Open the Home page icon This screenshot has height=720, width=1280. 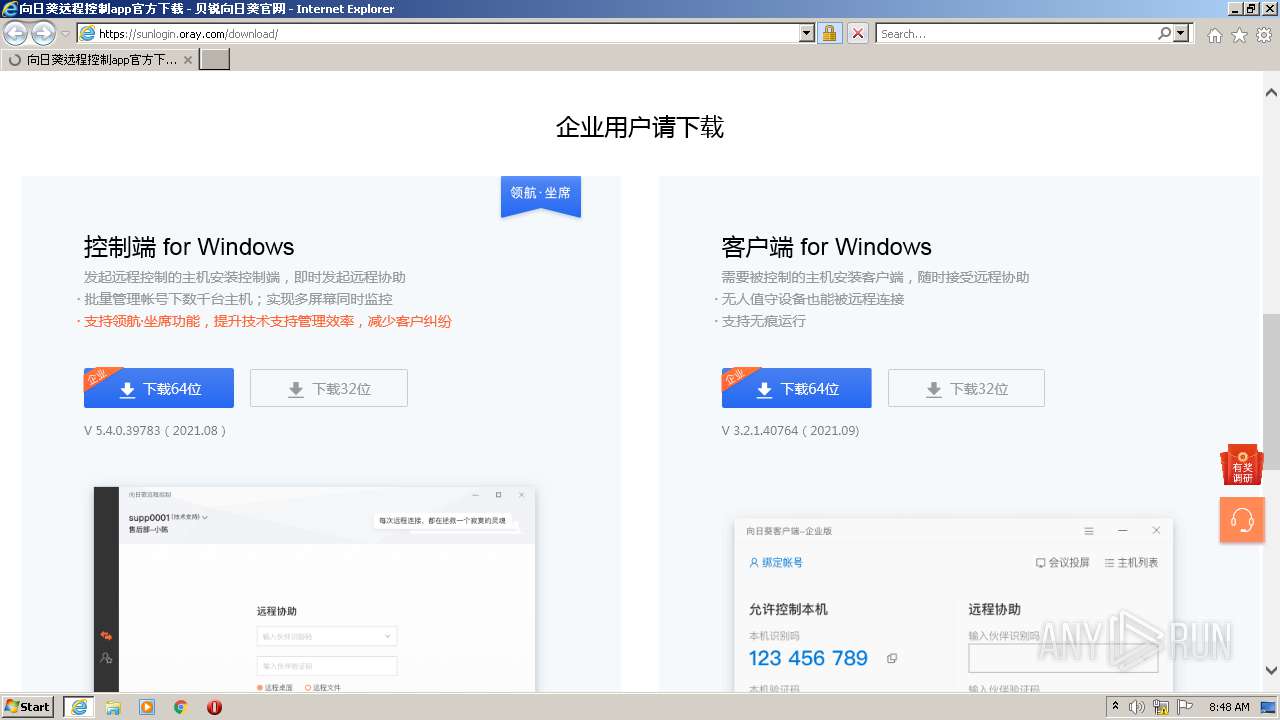1214,35
